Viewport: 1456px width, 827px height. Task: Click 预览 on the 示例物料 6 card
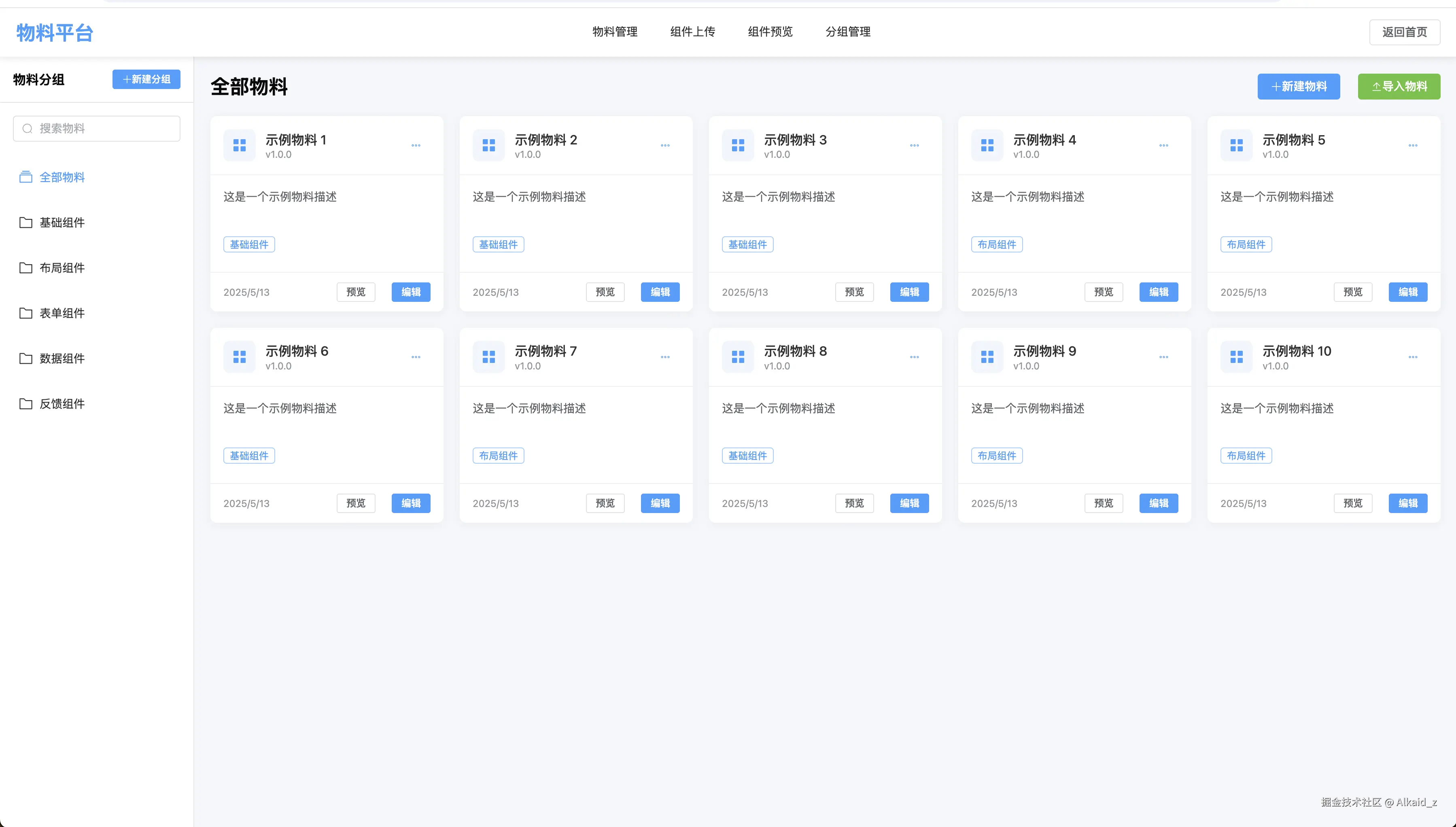pyautogui.click(x=356, y=503)
